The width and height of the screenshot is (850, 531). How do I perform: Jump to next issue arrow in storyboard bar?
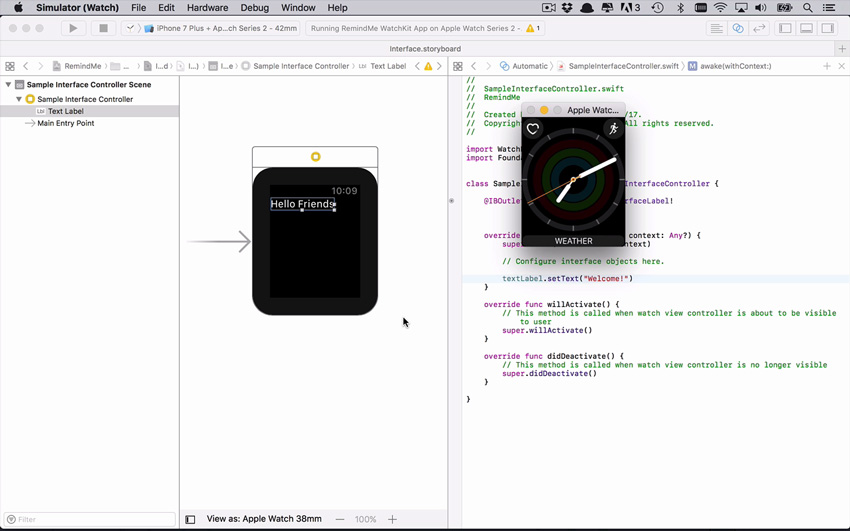[x=439, y=66]
